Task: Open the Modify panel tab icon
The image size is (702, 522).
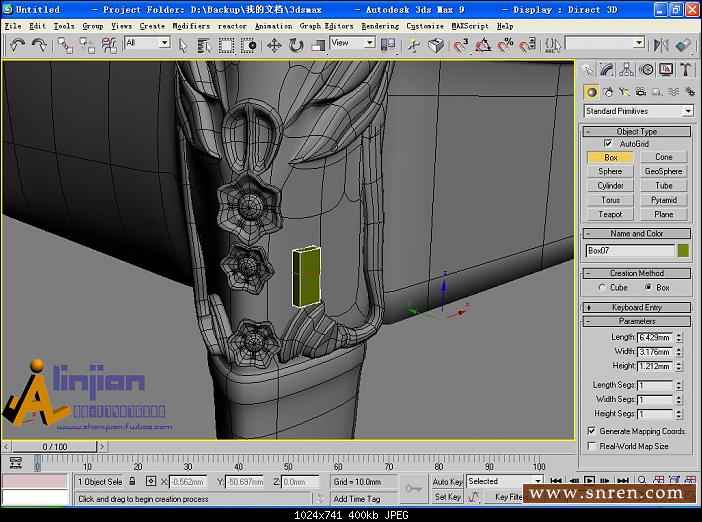Action: click(x=609, y=69)
